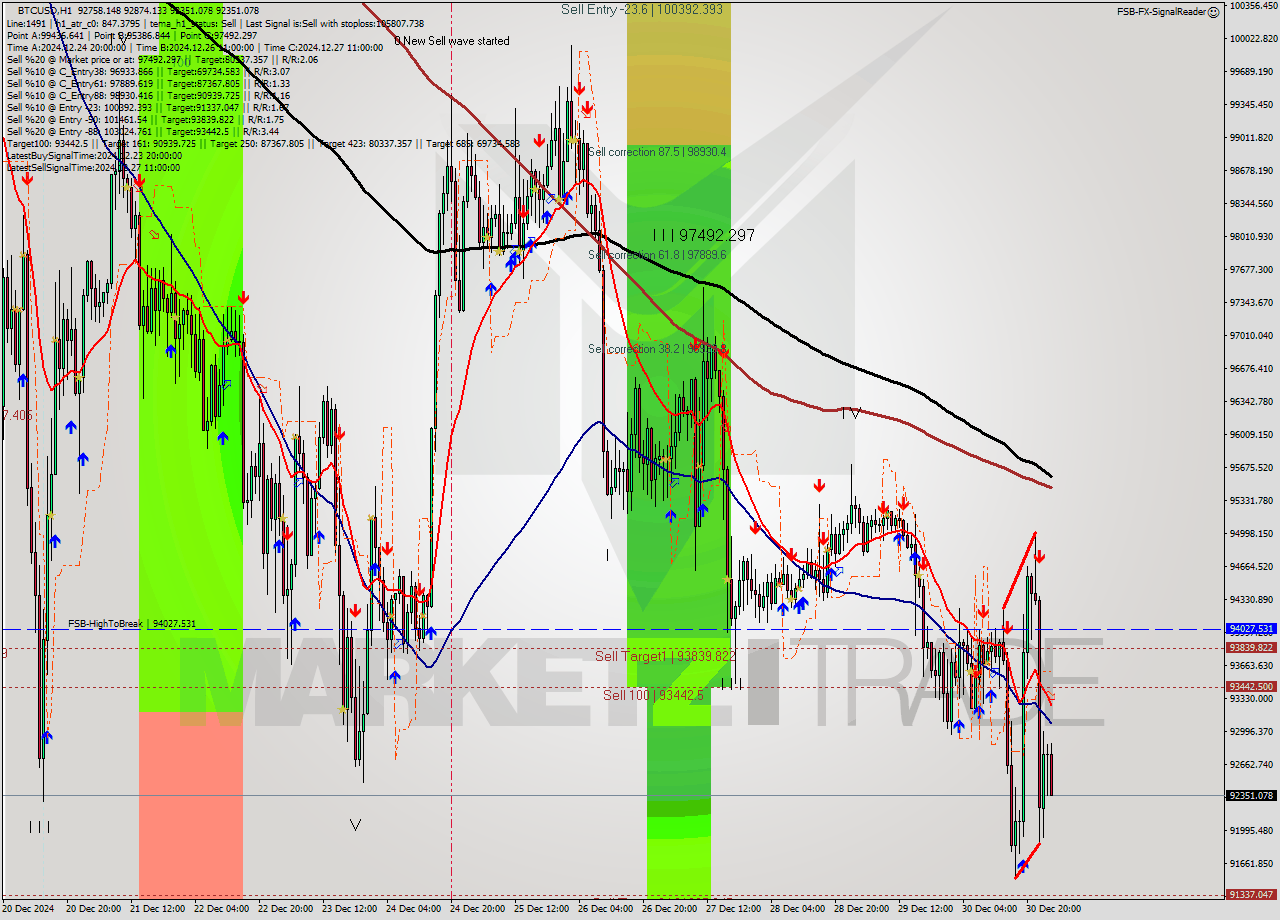
Task: Click the 'Time A:2024.12.24 20:00:00' info line
Action: (194, 47)
